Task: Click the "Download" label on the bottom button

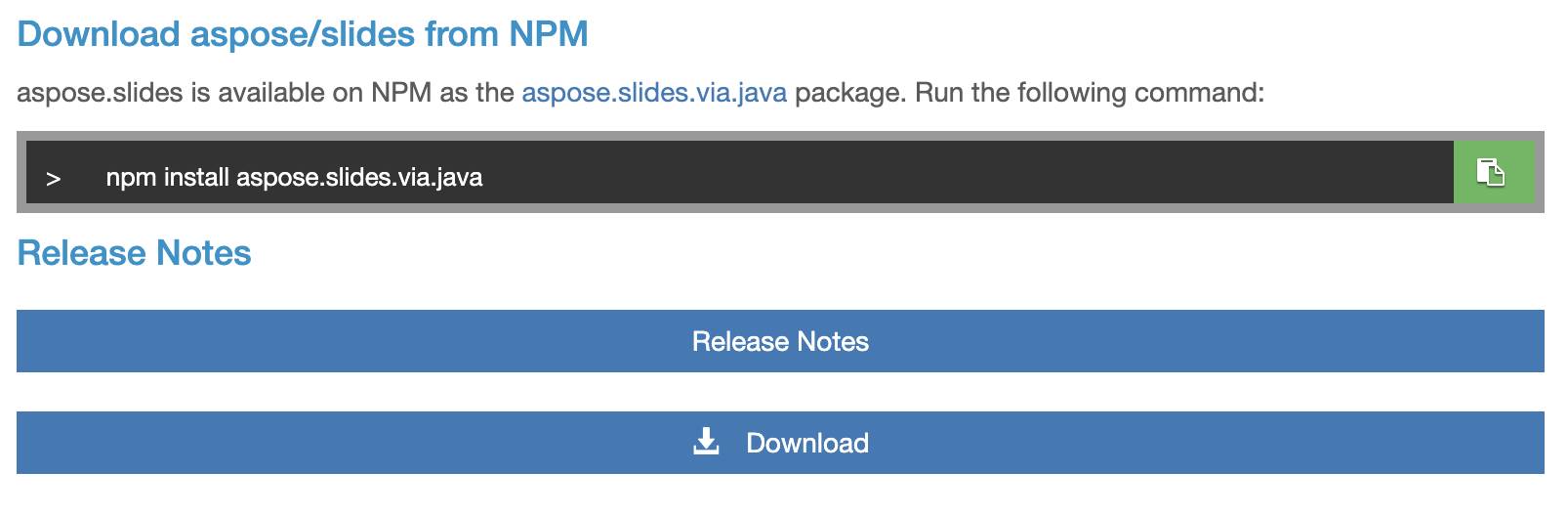Action: tap(806, 443)
